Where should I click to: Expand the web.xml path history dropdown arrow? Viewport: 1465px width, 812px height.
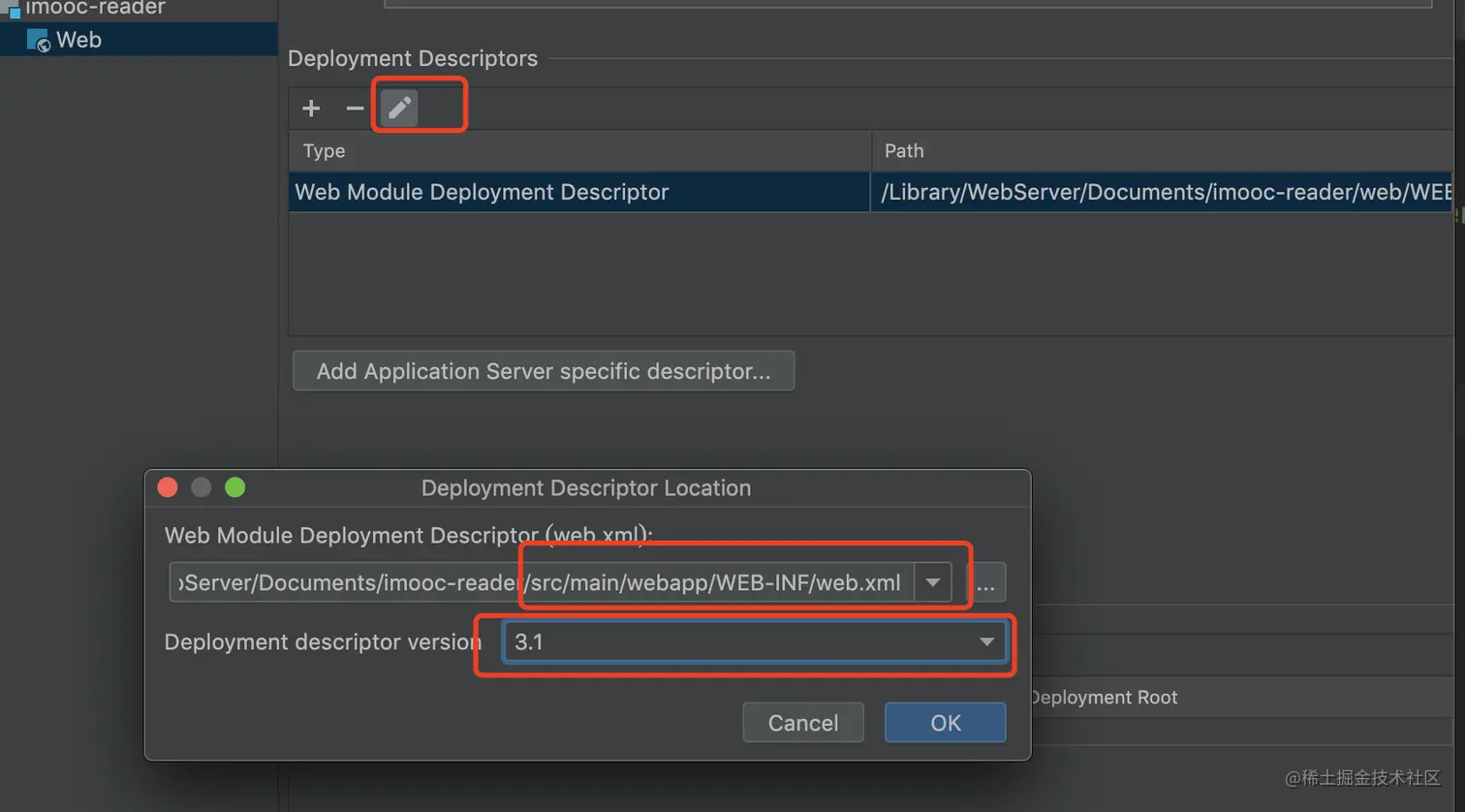pyautogui.click(x=932, y=583)
